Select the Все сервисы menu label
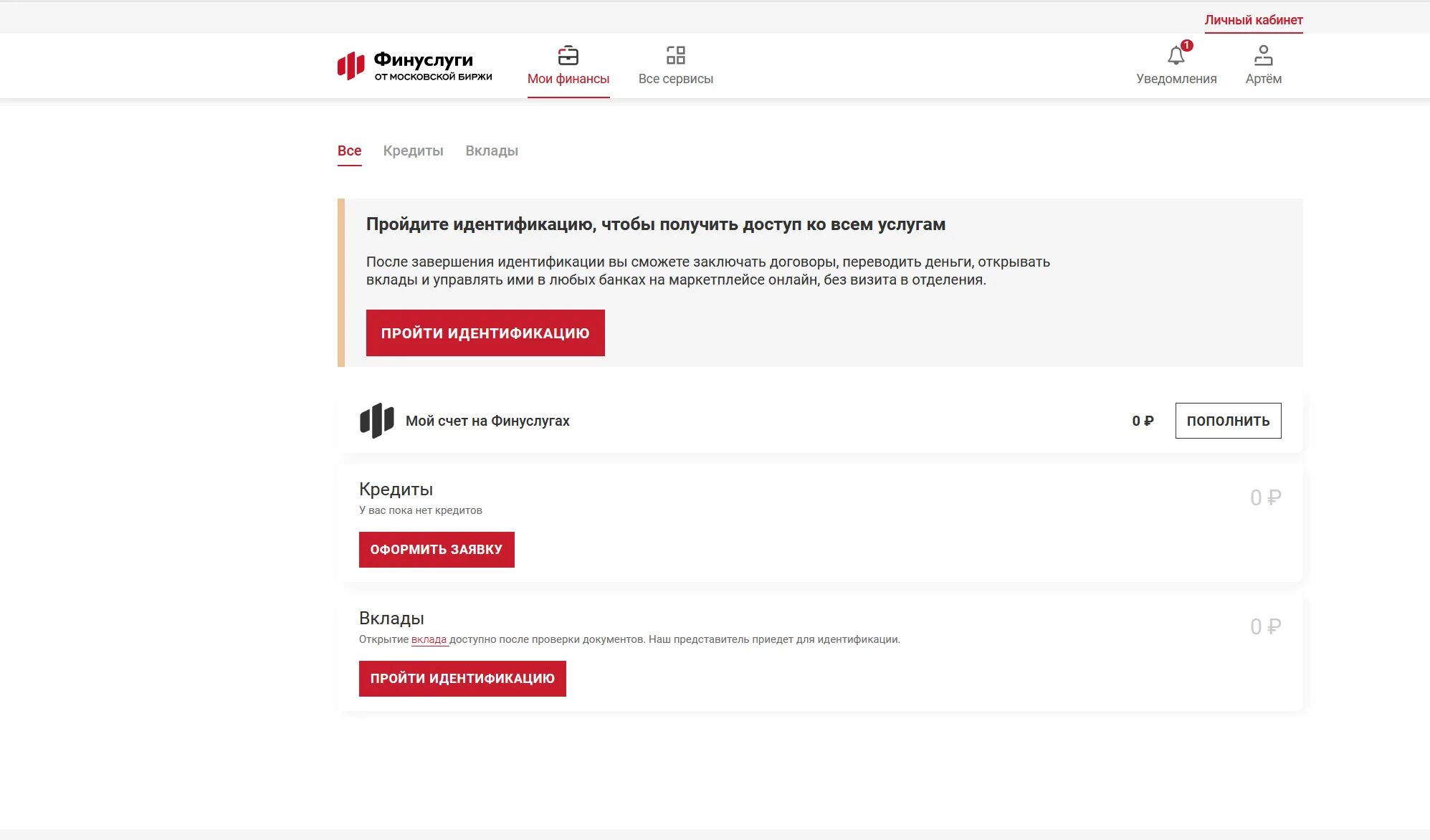 click(676, 79)
